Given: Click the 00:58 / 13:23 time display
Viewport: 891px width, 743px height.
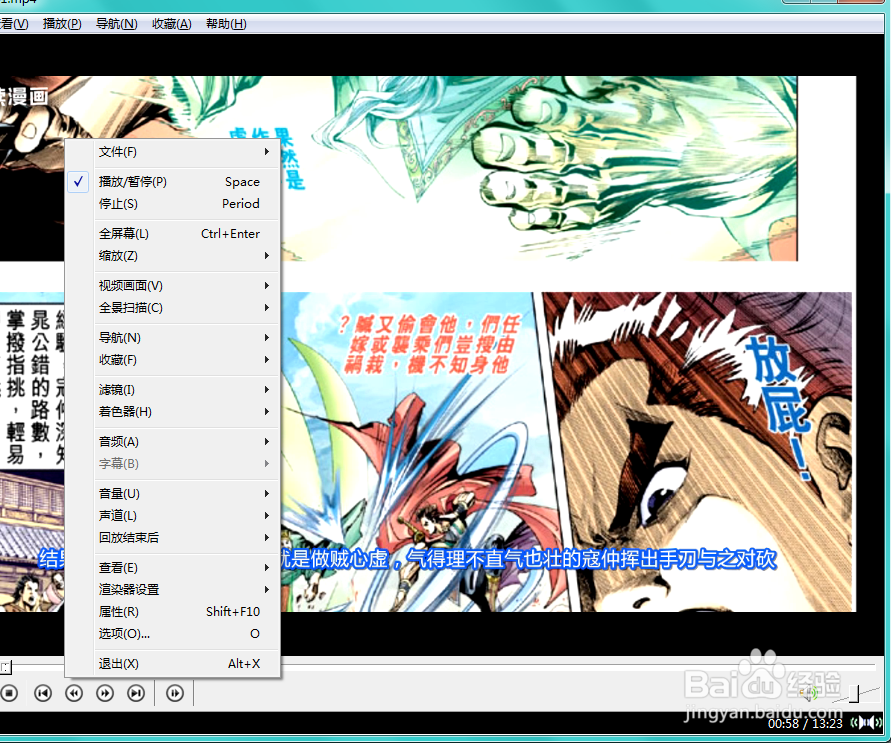Looking at the screenshot, I should tap(805, 723).
